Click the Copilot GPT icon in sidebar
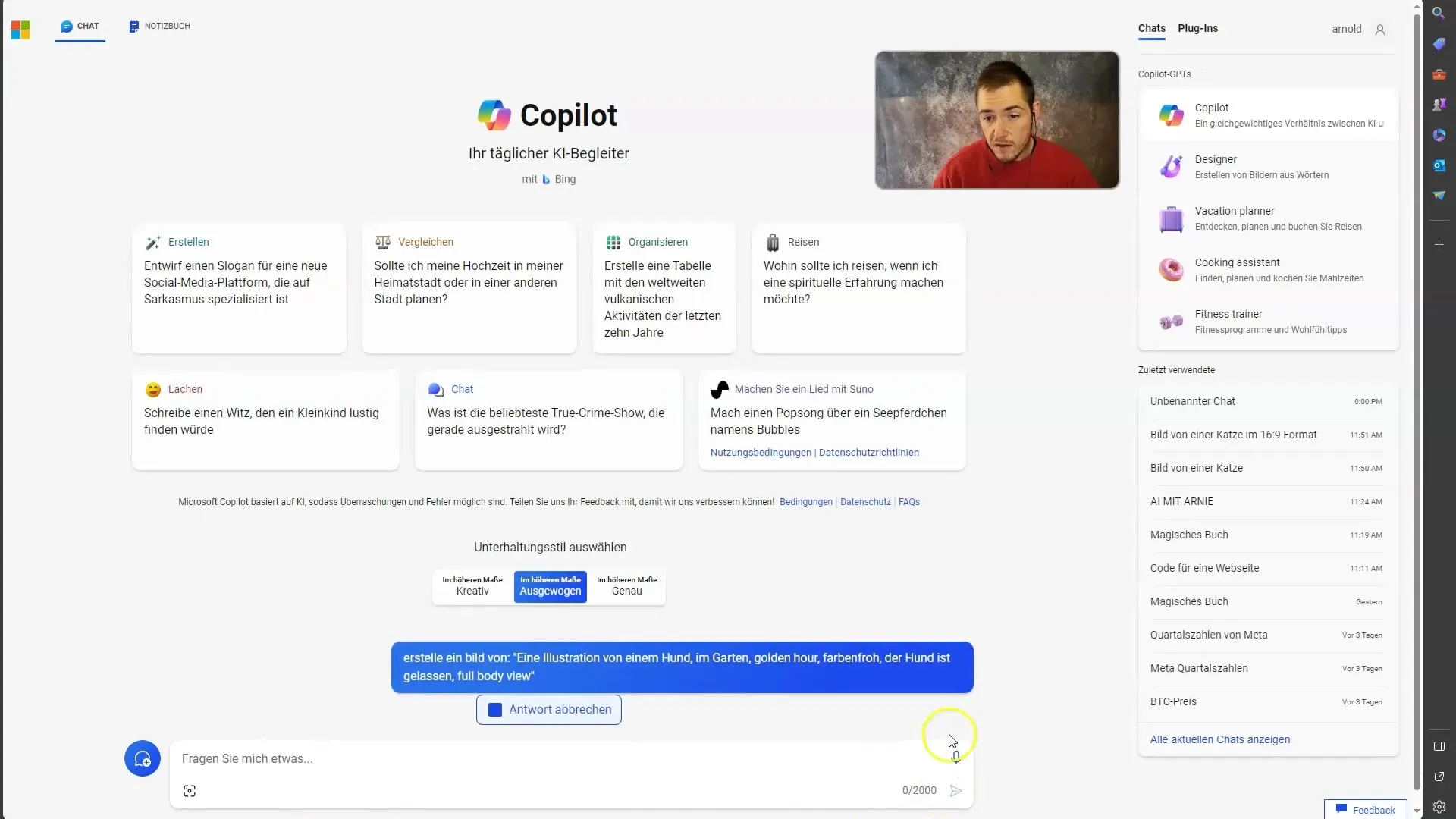 tap(1170, 115)
